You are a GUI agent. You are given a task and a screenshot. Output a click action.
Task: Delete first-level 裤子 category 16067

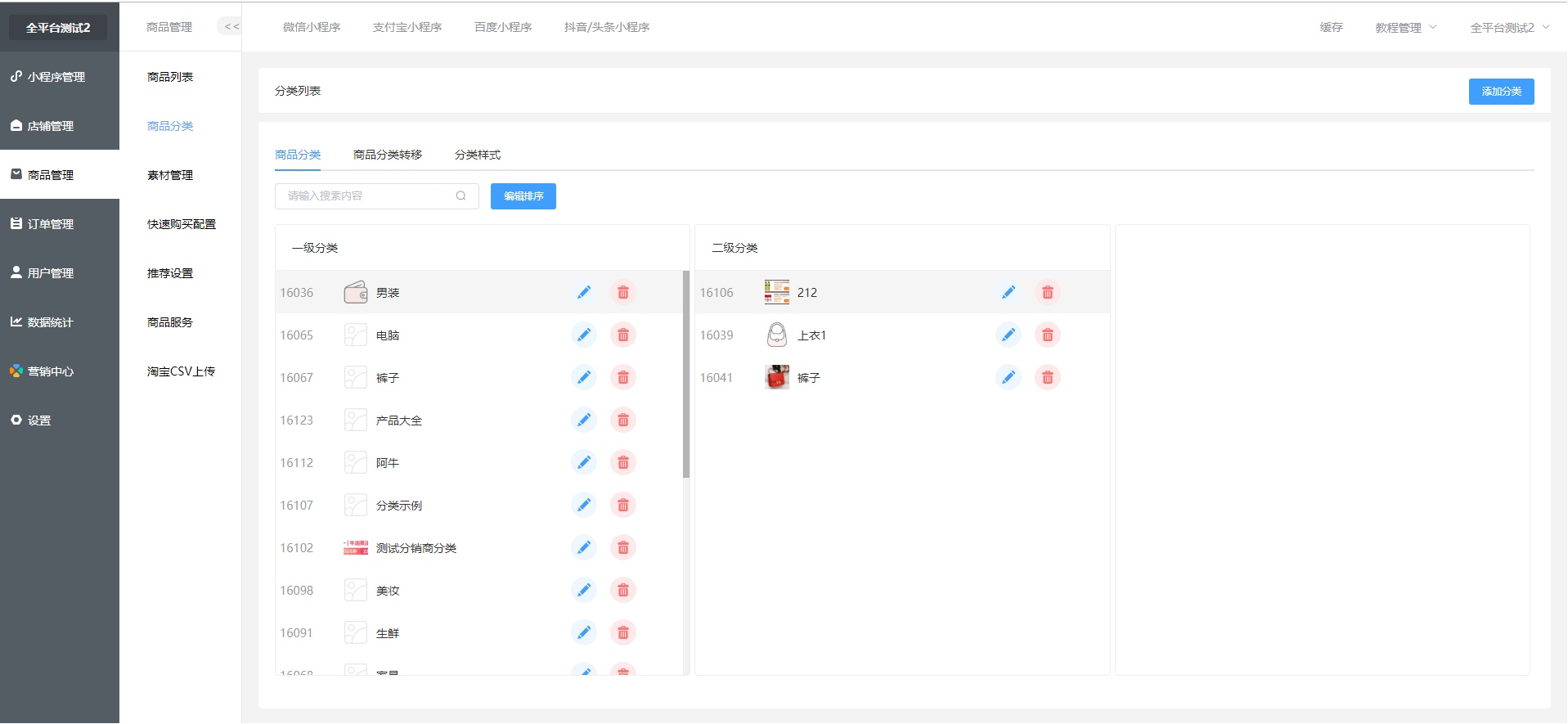click(623, 377)
